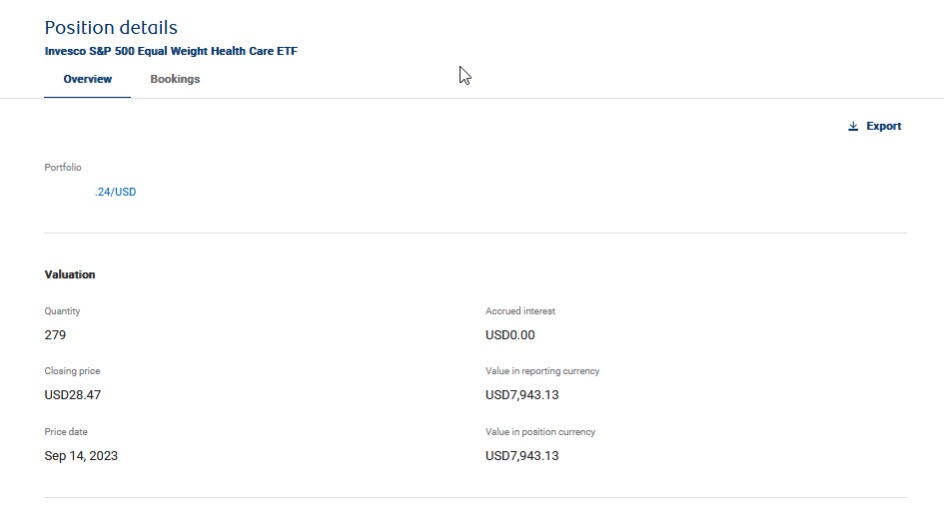The image size is (944, 508).
Task: Click the closing price USD28.47
Action: click(72, 395)
